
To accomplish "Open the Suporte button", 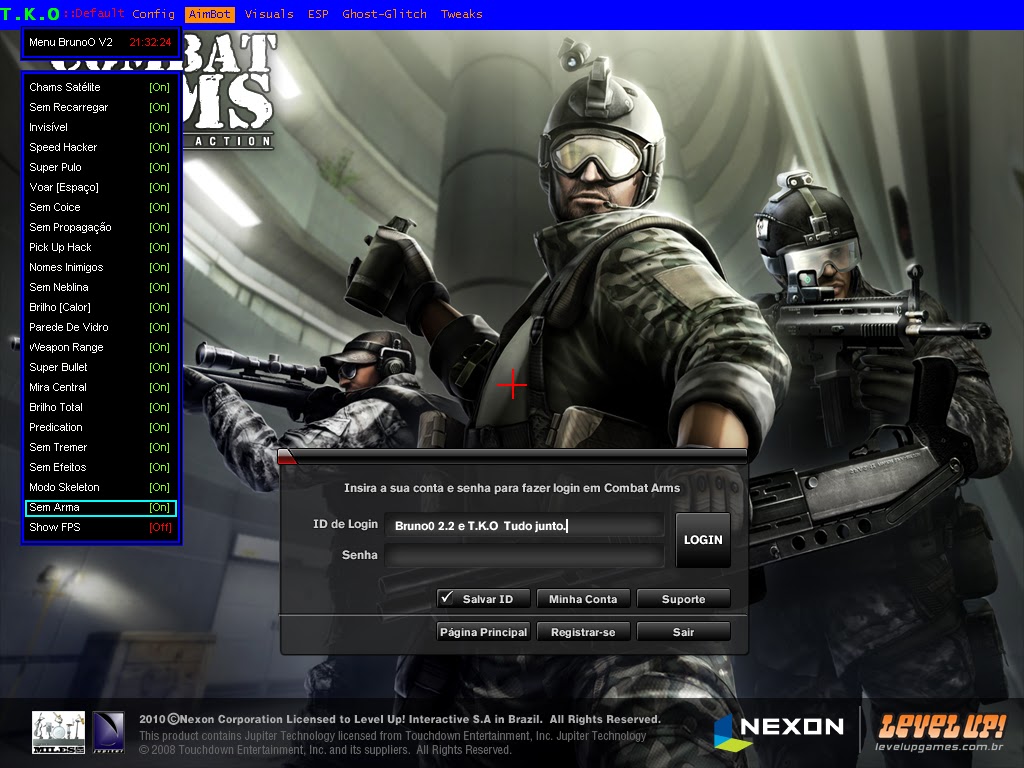I will tap(683, 599).
